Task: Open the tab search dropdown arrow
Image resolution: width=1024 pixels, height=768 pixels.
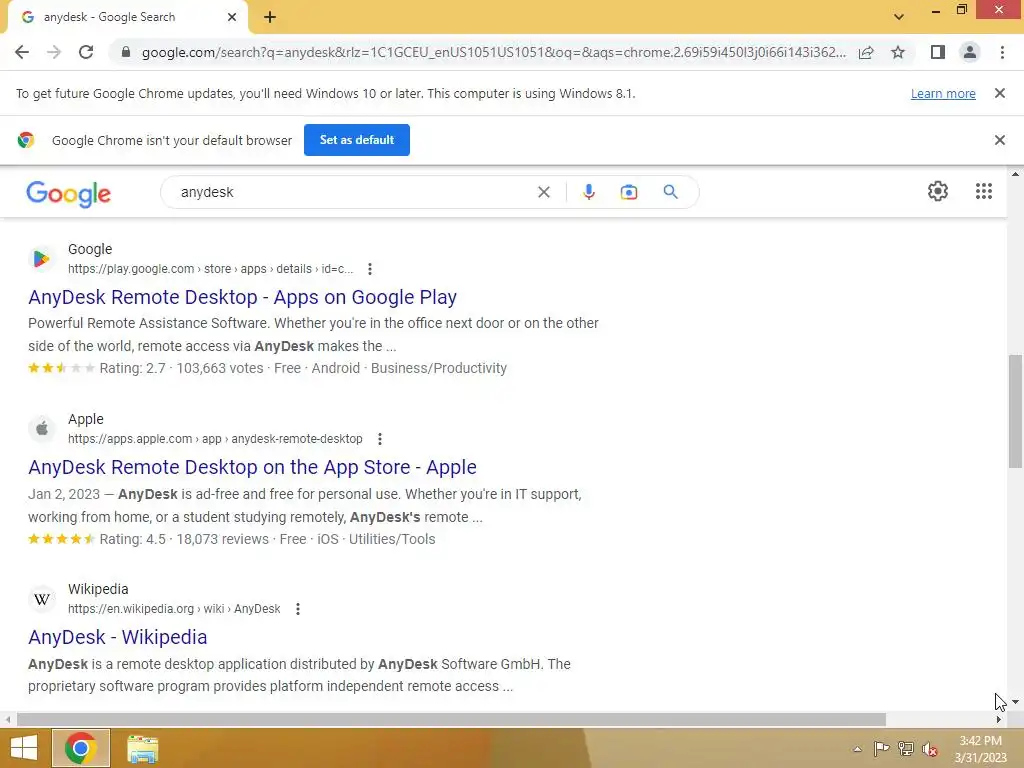Action: (x=899, y=17)
